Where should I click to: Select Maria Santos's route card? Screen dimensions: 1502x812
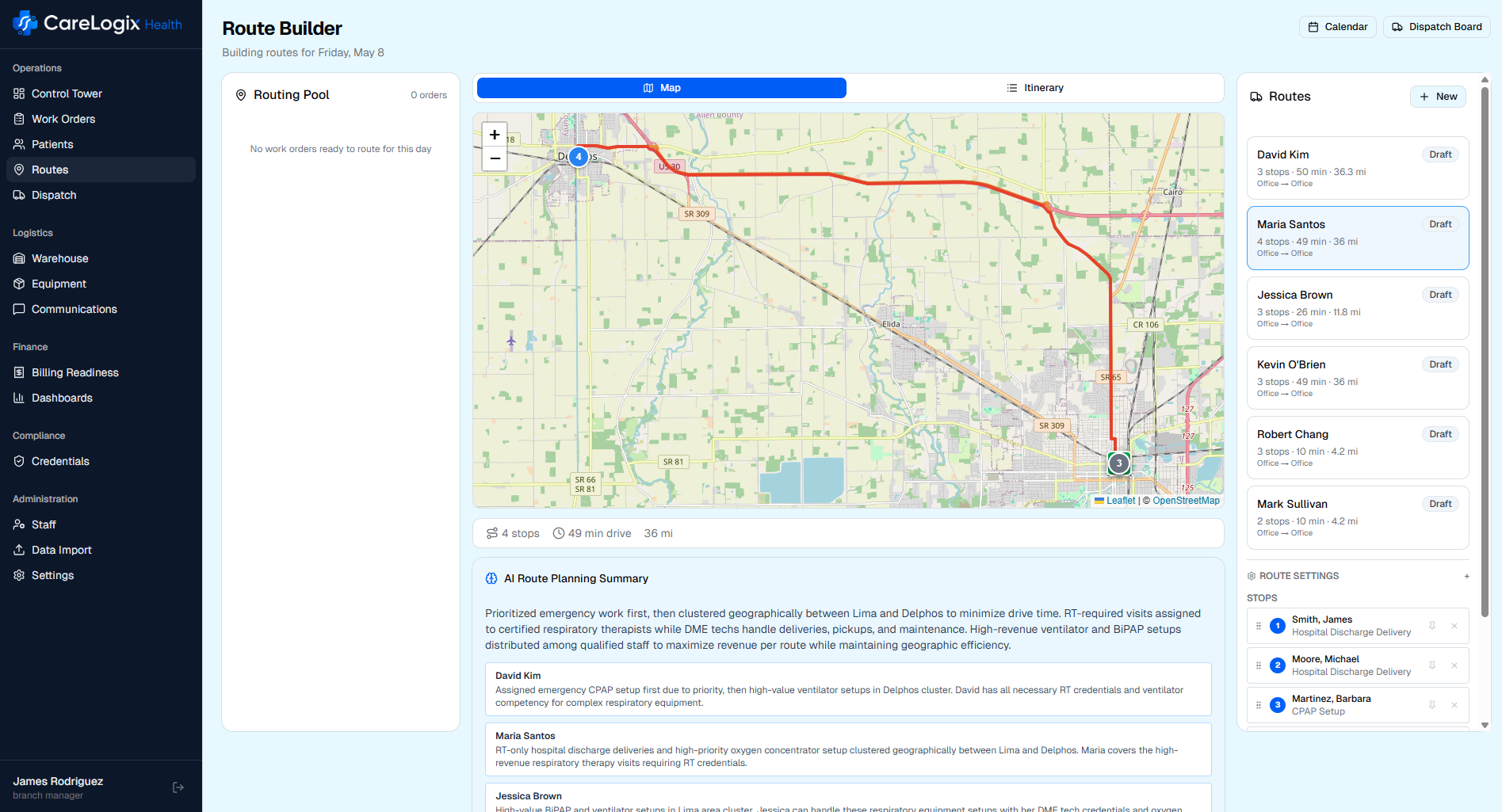click(1358, 238)
